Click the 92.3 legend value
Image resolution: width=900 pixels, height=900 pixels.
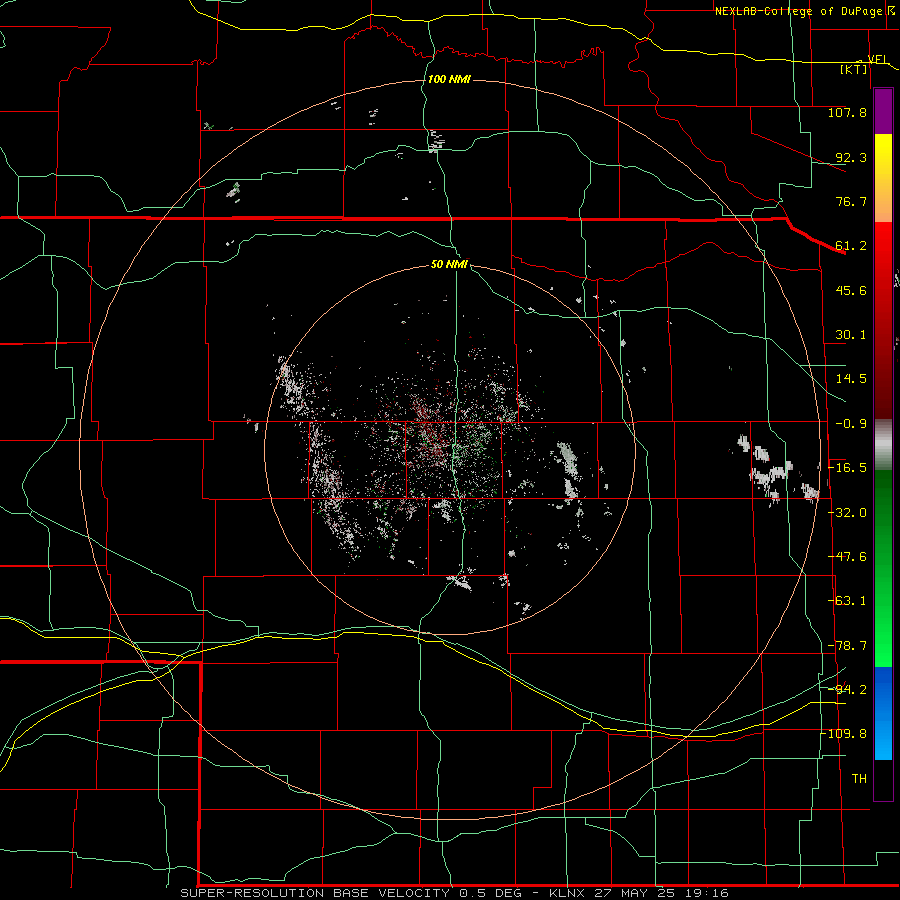851,157
